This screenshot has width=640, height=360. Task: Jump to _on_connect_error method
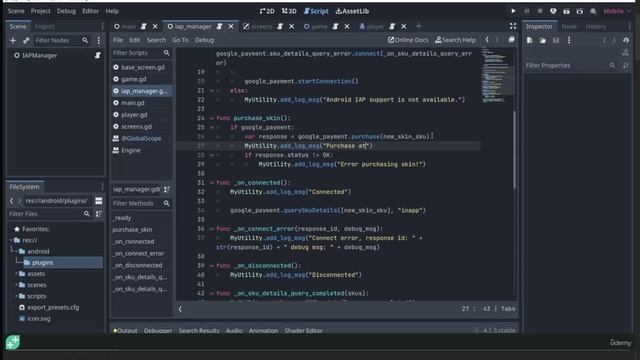(138, 253)
